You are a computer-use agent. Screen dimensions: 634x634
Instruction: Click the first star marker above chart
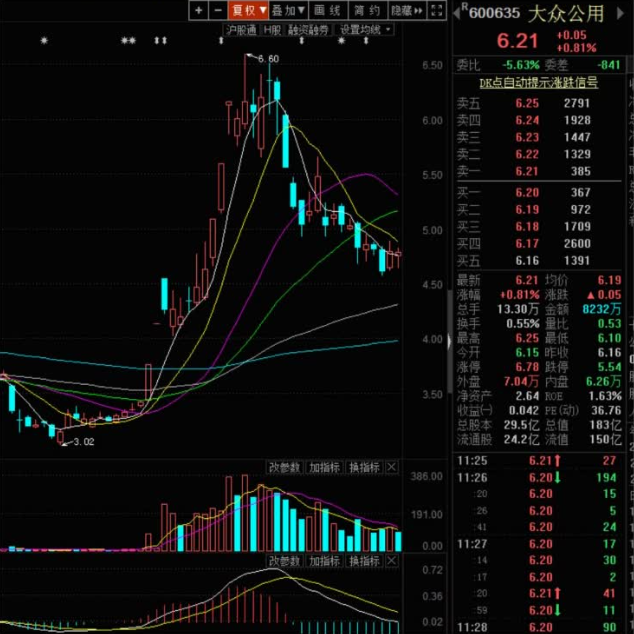click(x=43, y=42)
